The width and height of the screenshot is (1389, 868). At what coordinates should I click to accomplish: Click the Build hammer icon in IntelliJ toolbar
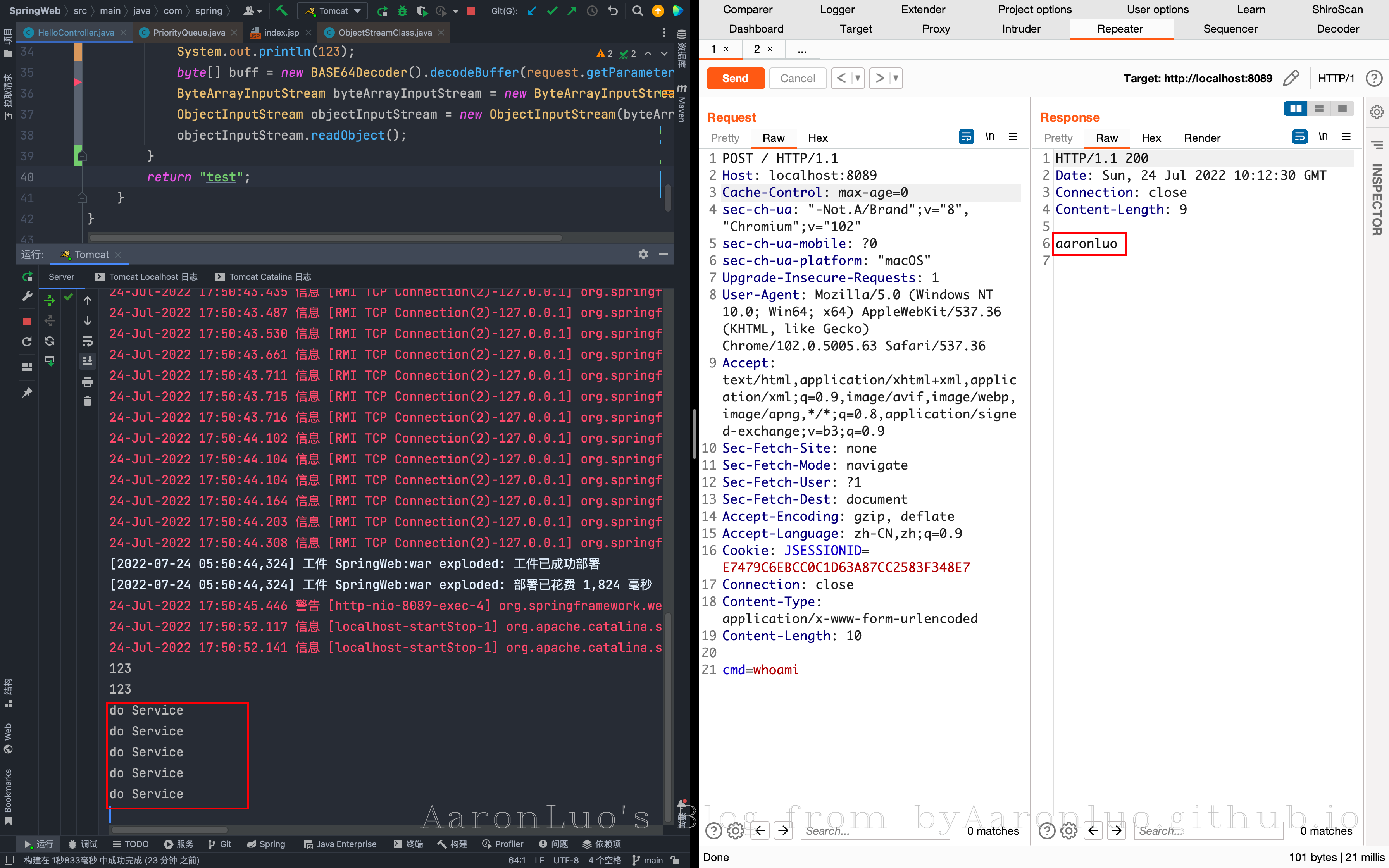[x=281, y=11]
